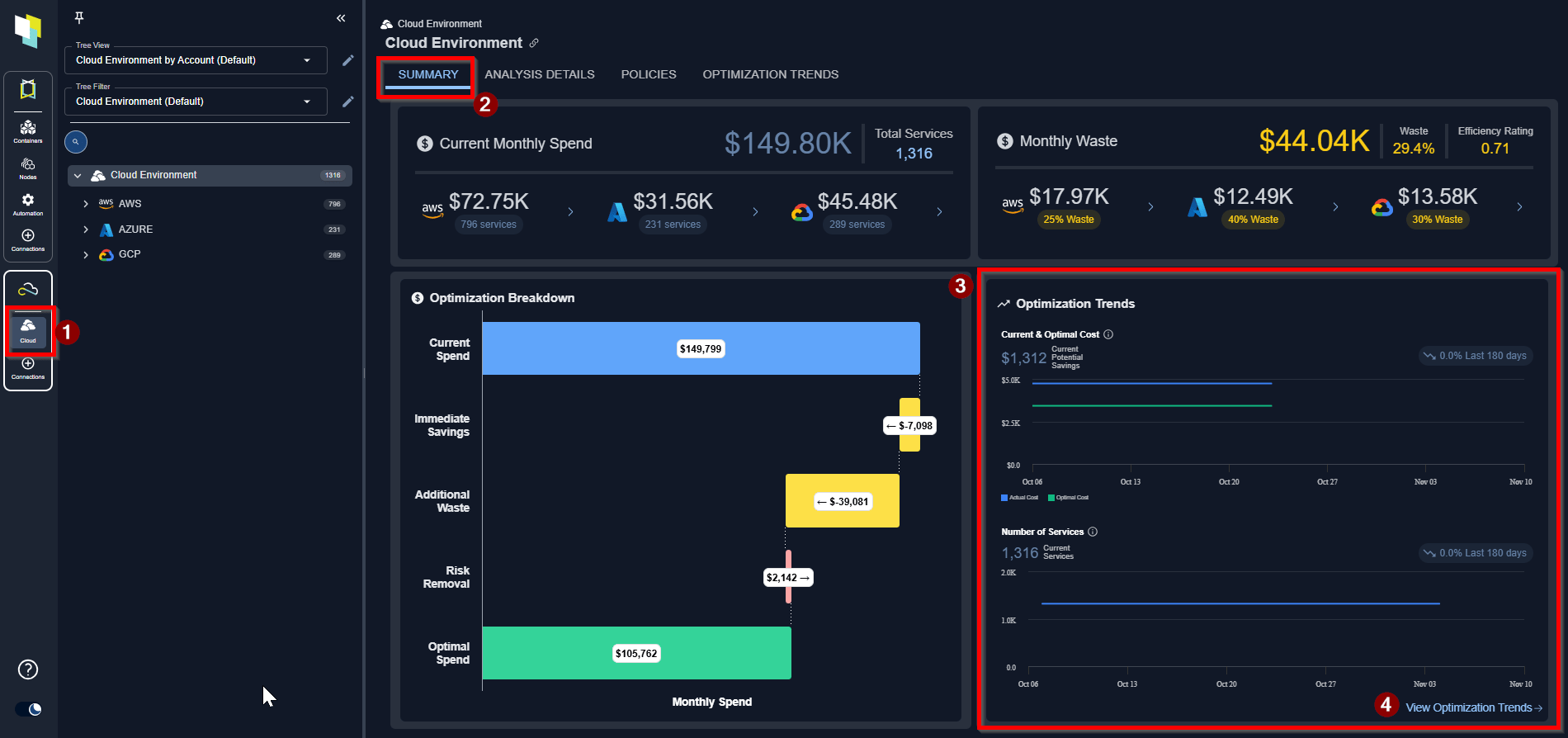This screenshot has height=738, width=1568.
Task: Select the GCP row in the tree
Action: 210,255
